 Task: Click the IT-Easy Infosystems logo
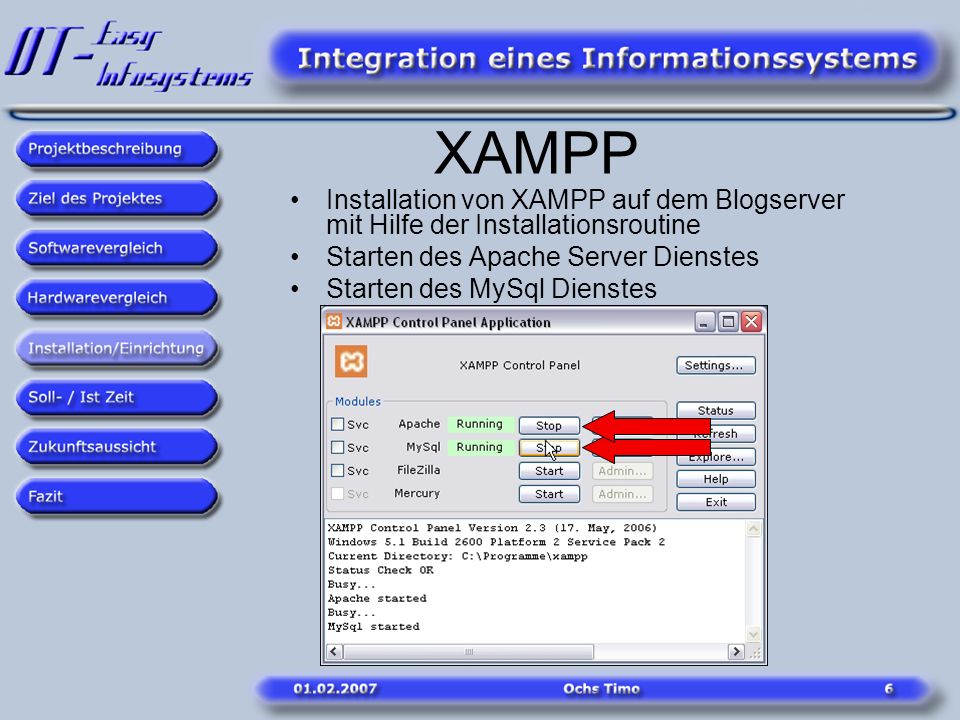[x=129, y=55]
